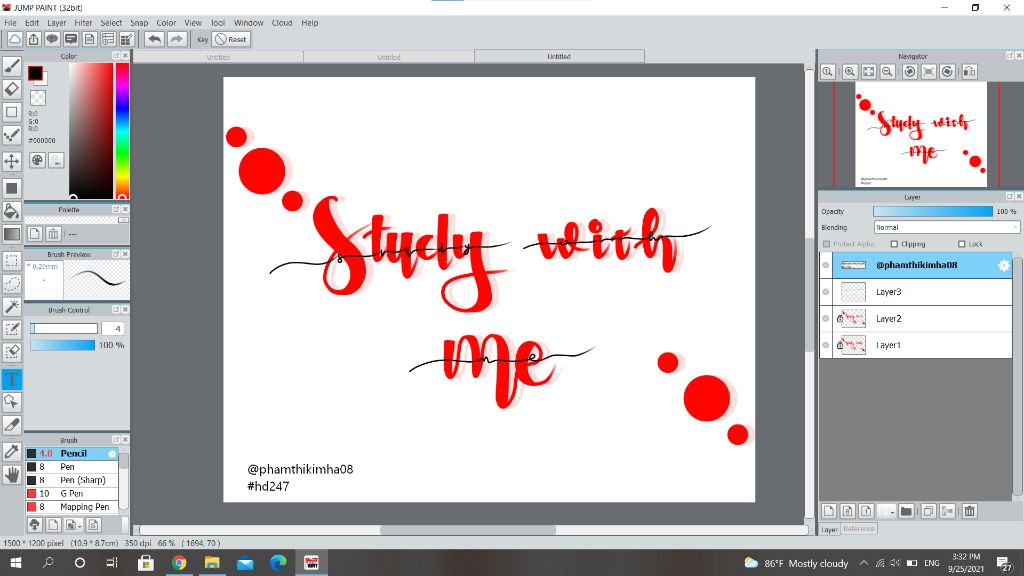Toggle visibility of Layer3
1024x576 pixels.
point(826,292)
